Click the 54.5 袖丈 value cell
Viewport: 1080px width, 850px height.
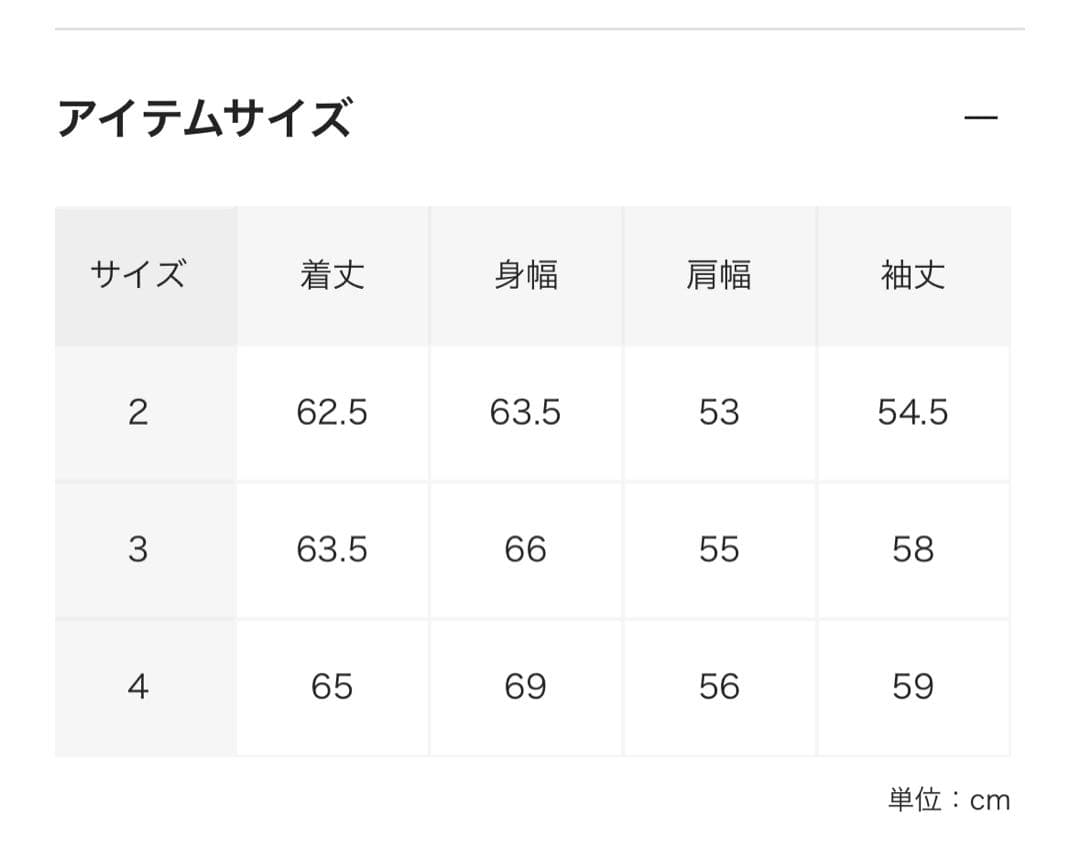913,412
